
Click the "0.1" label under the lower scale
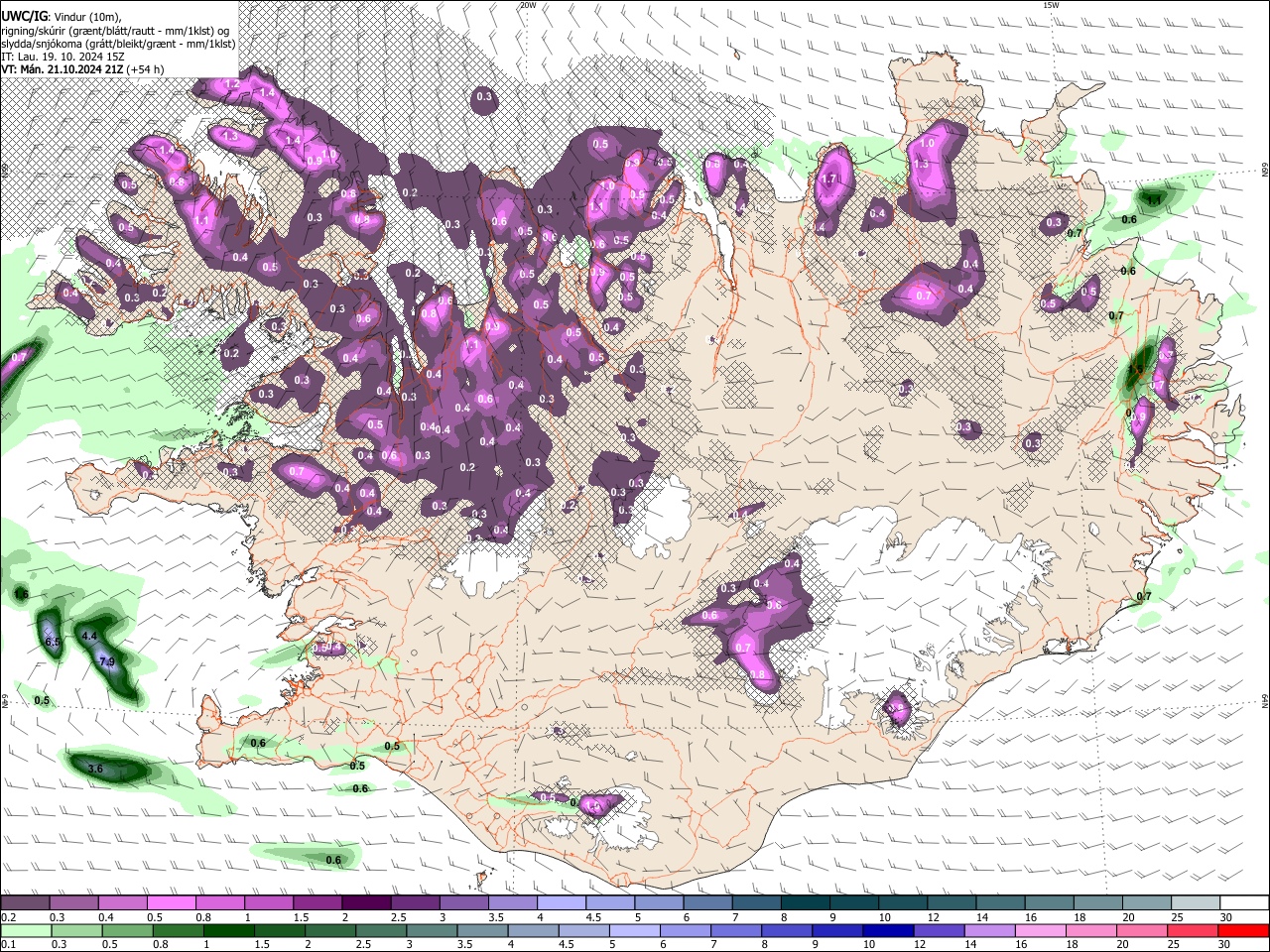click(x=9, y=944)
